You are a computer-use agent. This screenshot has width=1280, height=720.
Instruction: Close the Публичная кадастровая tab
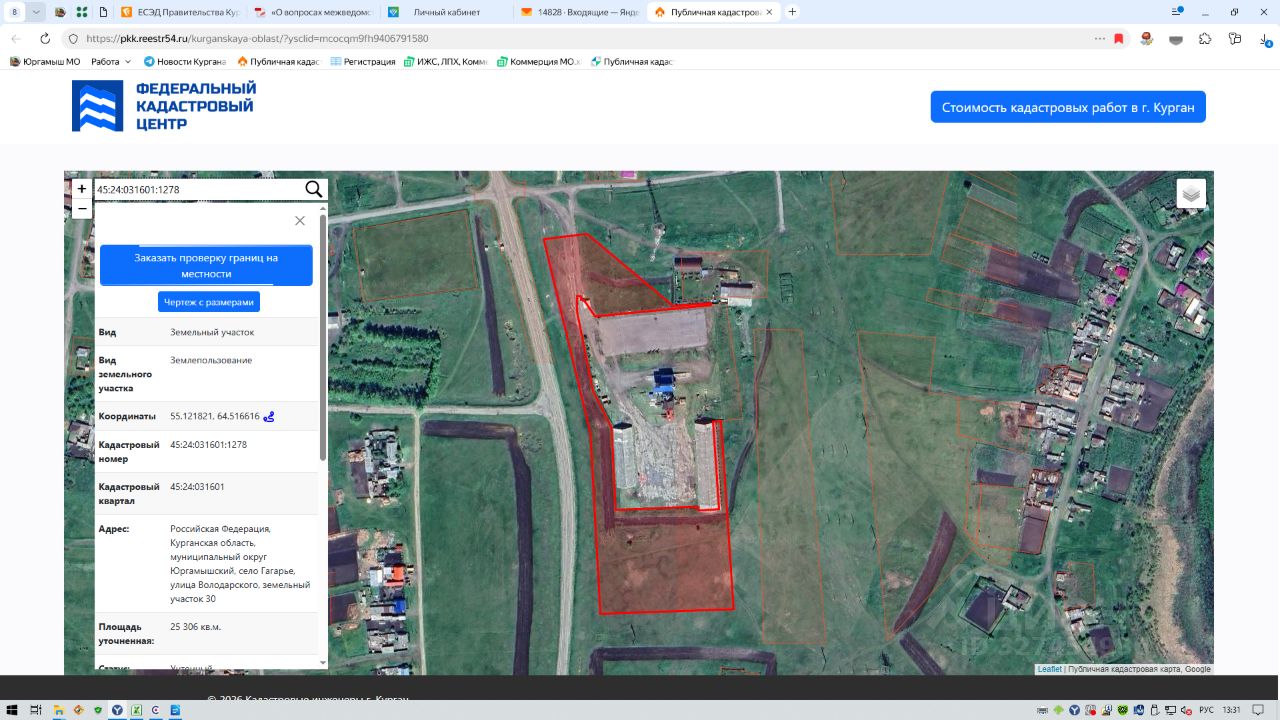click(769, 12)
